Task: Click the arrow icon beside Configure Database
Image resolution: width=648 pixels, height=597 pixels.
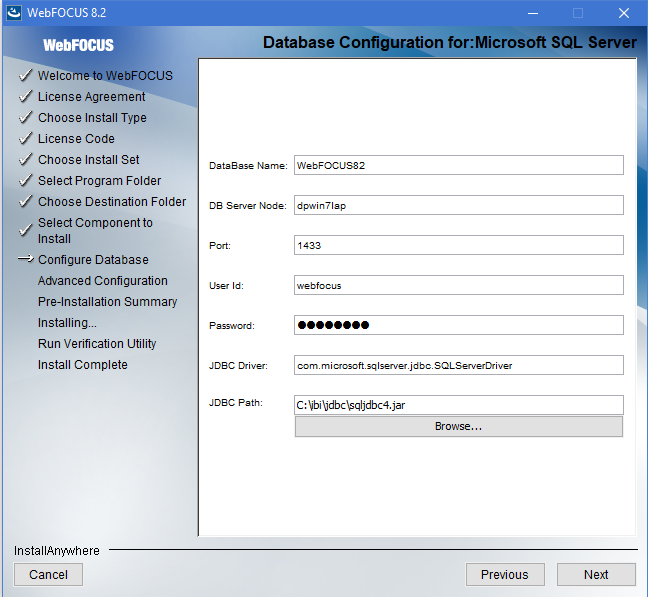Action: tap(26, 259)
